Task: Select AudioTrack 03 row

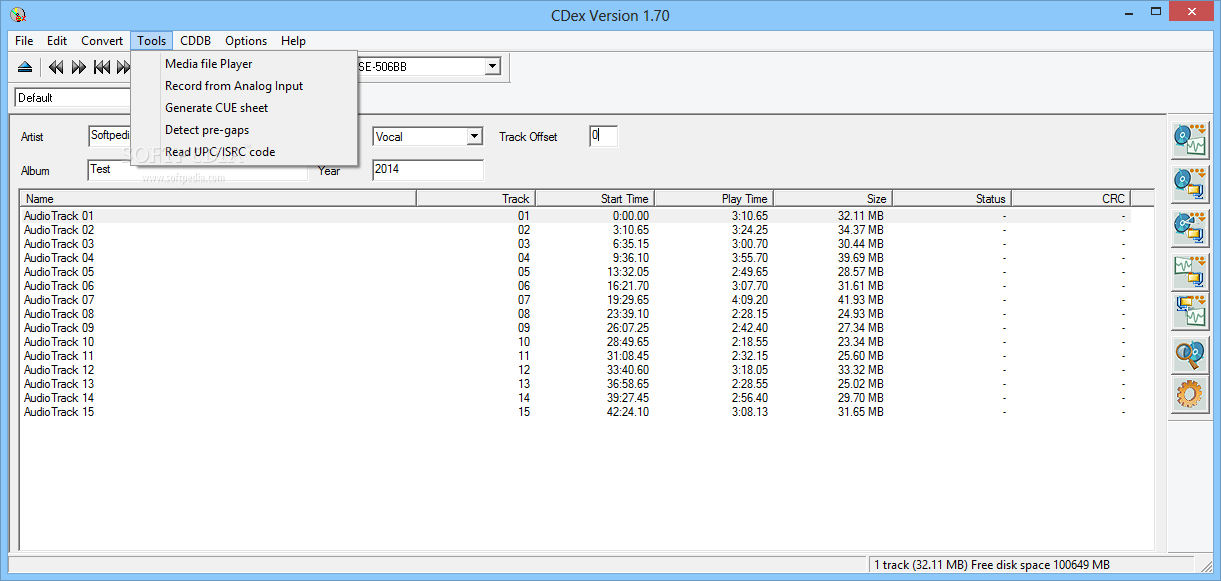Action: pyautogui.click(x=587, y=244)
